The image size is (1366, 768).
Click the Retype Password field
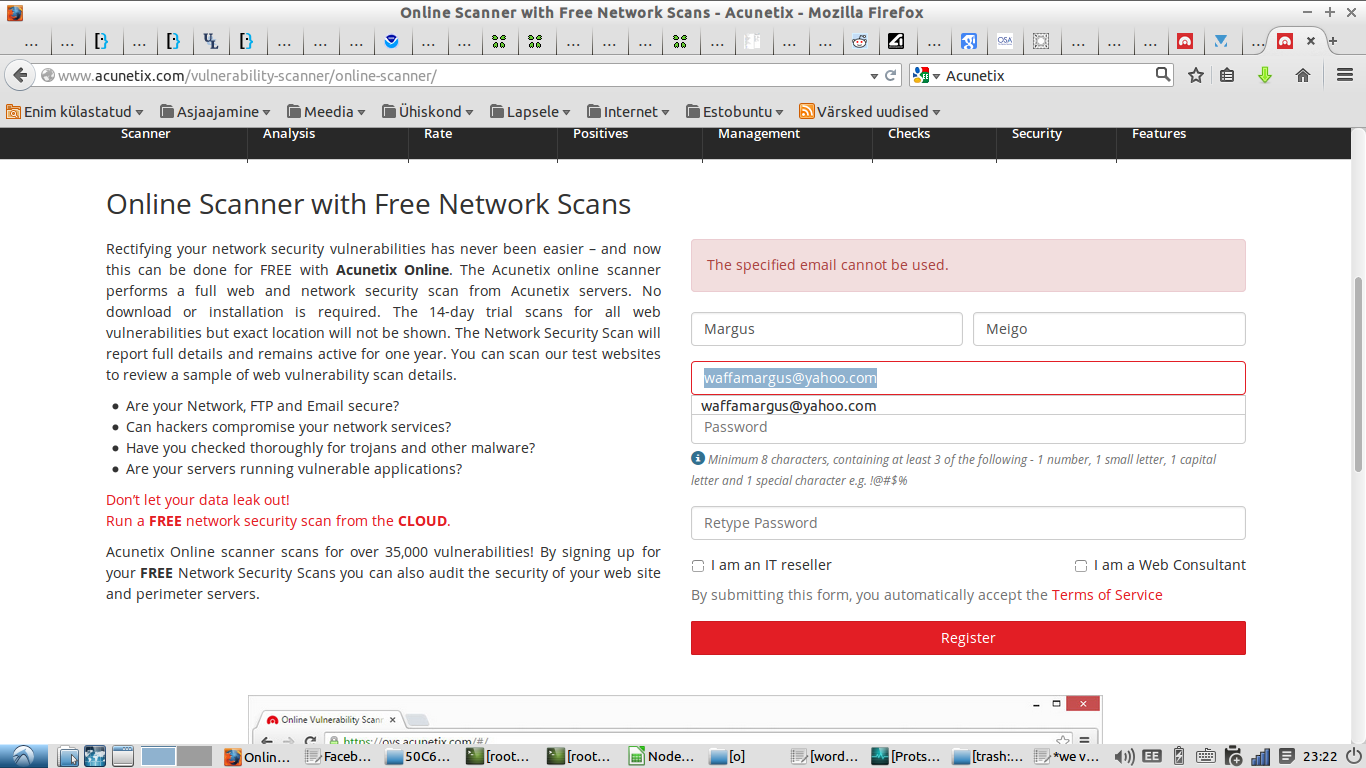coord(967,523)
